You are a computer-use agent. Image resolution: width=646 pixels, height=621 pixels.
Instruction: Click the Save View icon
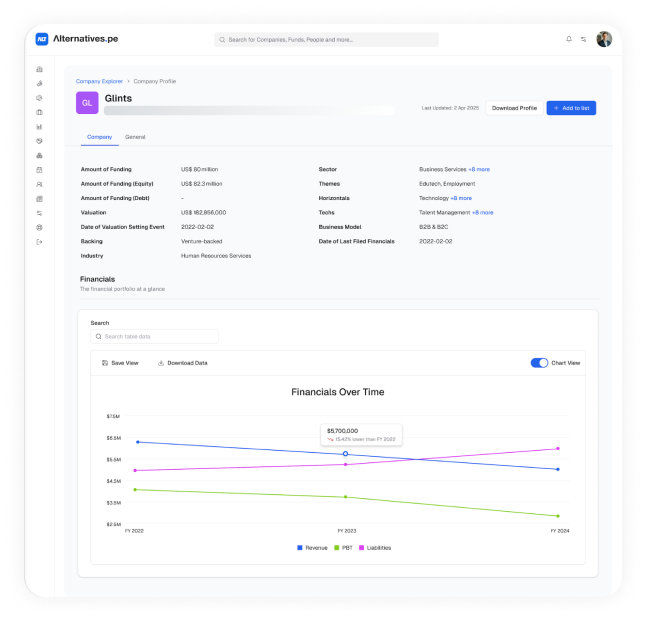point(105,363)
